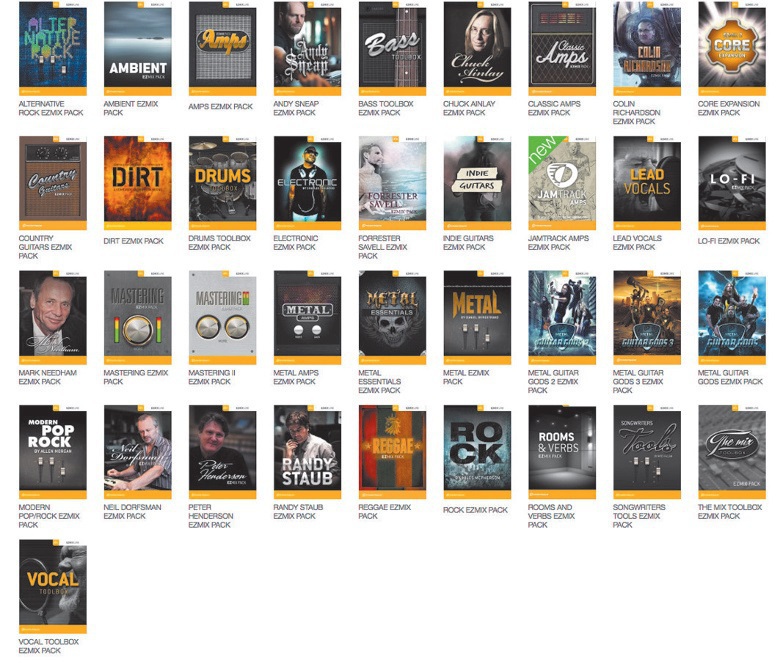Image resolution: width=783 pixels, height=664 pixels.
Task: View the Andy Sneap pack cover
Action: [x=307, y=49]
